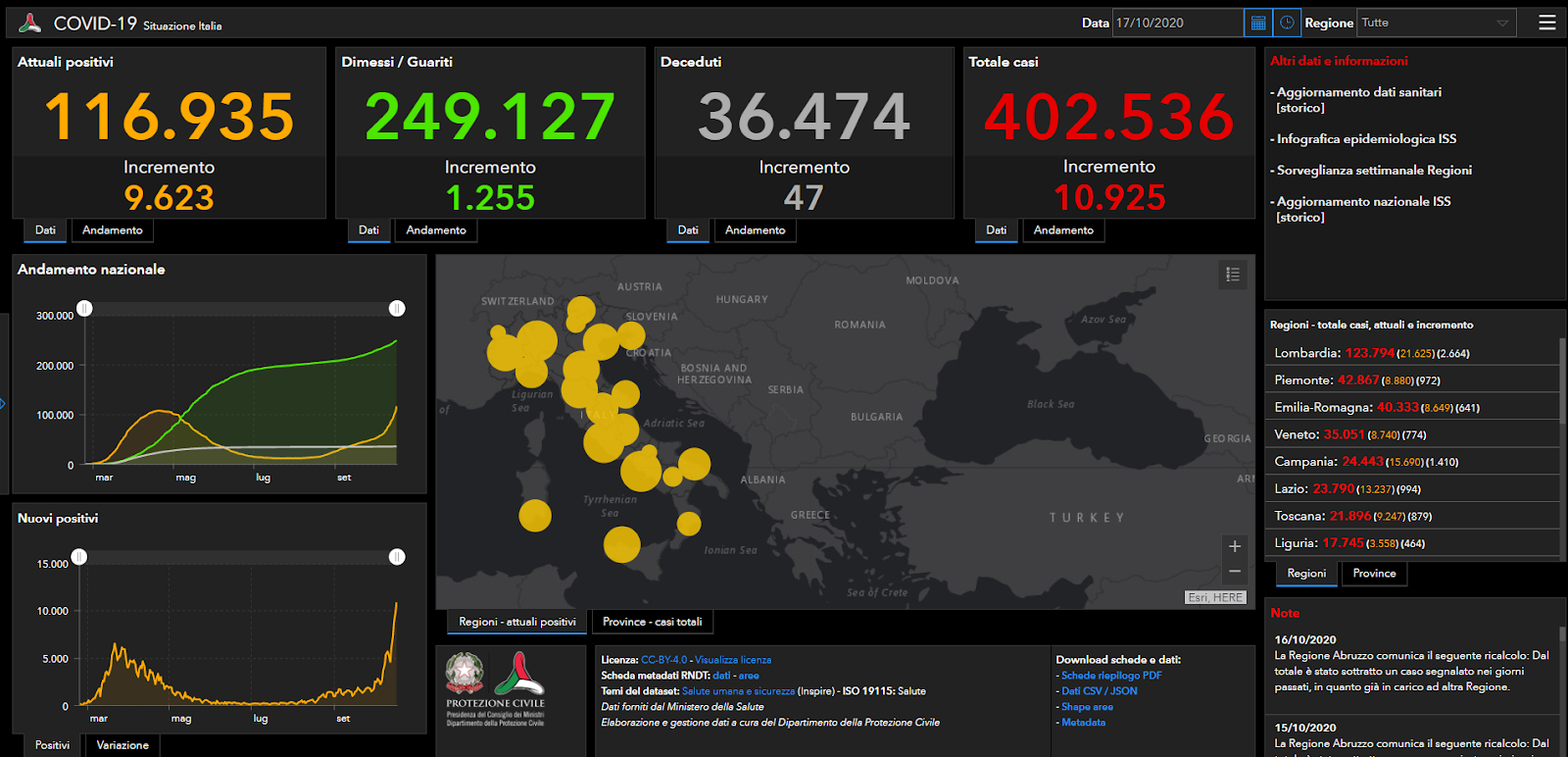The height and width of the screenshot is (757, 1568).
Task: Click right slider handle of Andamento nazionale chart
Action: (397, 309)
